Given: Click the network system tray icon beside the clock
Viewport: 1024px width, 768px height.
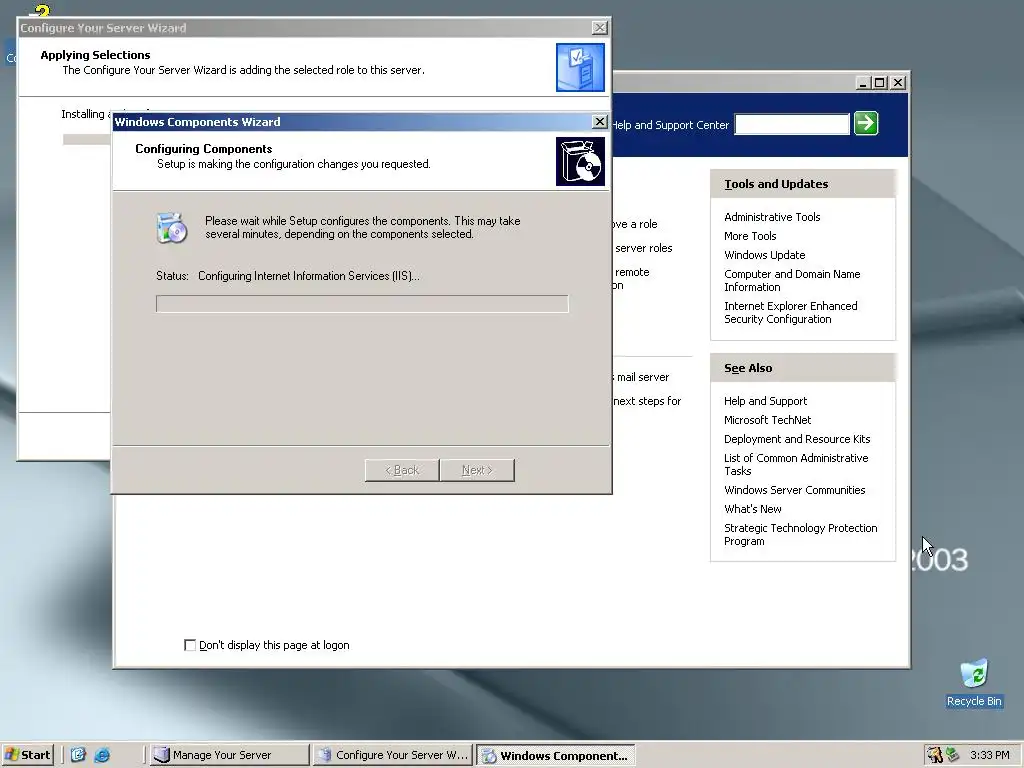Looking at the screenshot, I should point(953,755).
